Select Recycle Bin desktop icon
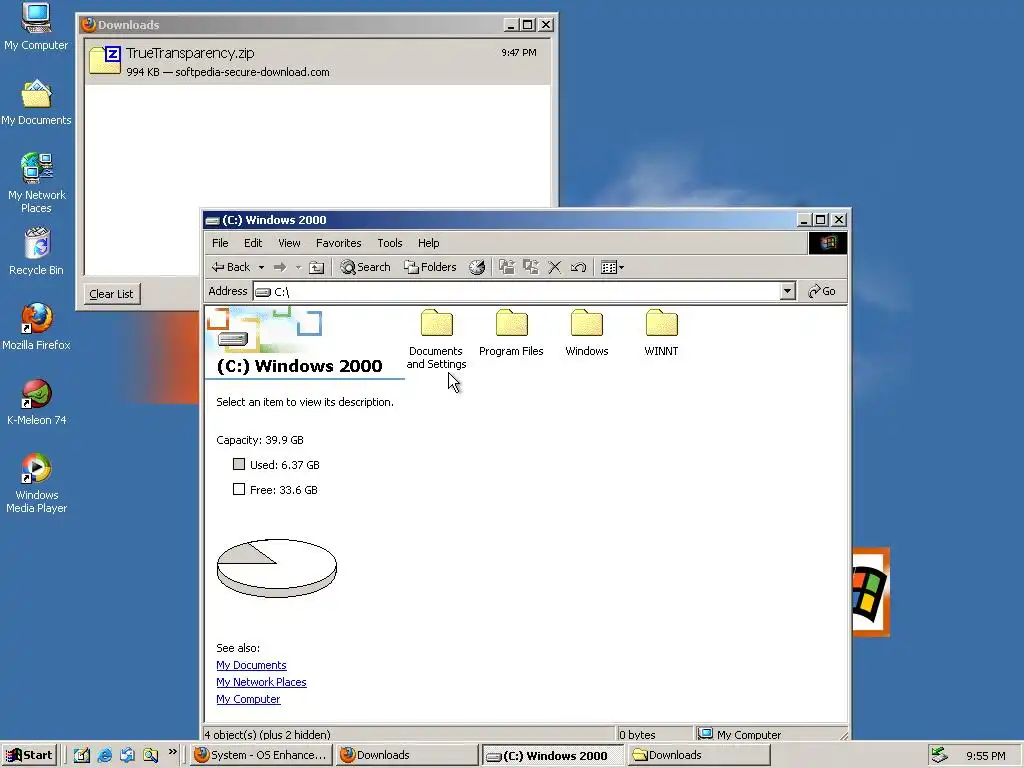Screen dimensions: 1024x768 coord(36,251)
